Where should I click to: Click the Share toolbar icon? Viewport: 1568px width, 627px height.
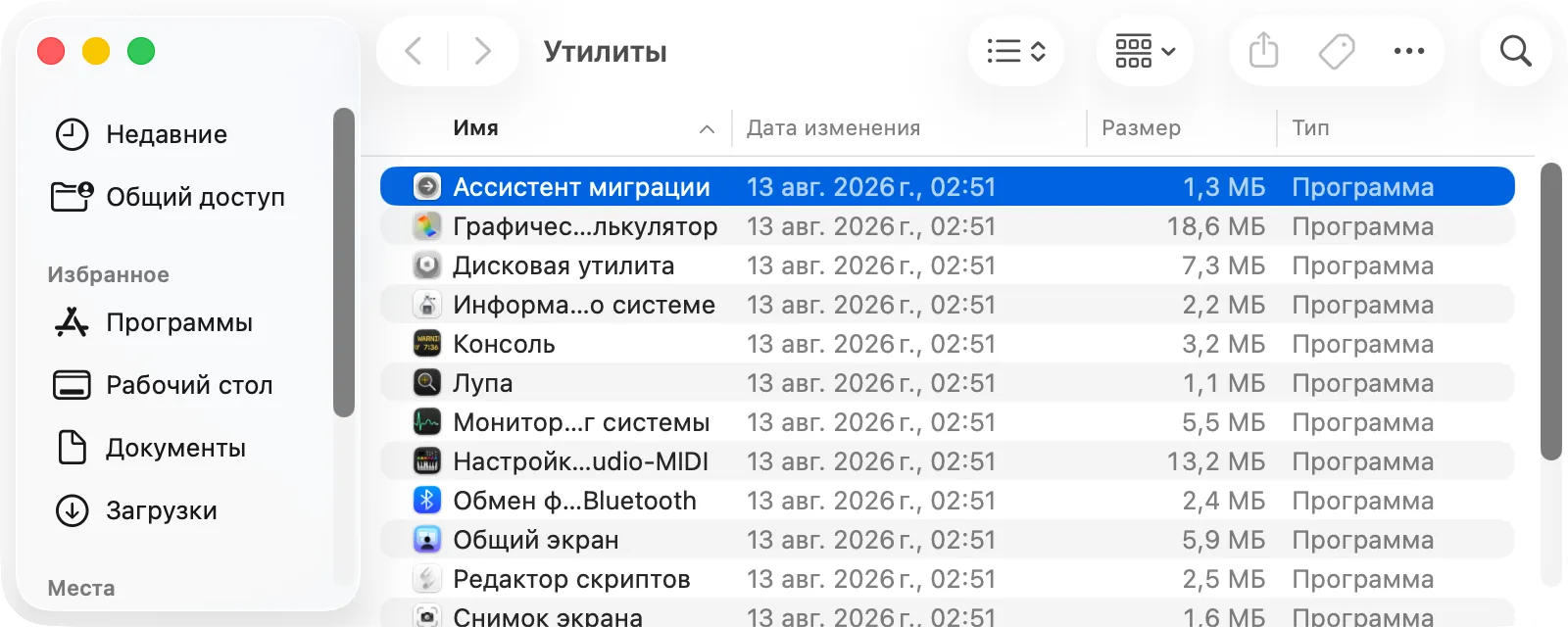(1264, 51)
